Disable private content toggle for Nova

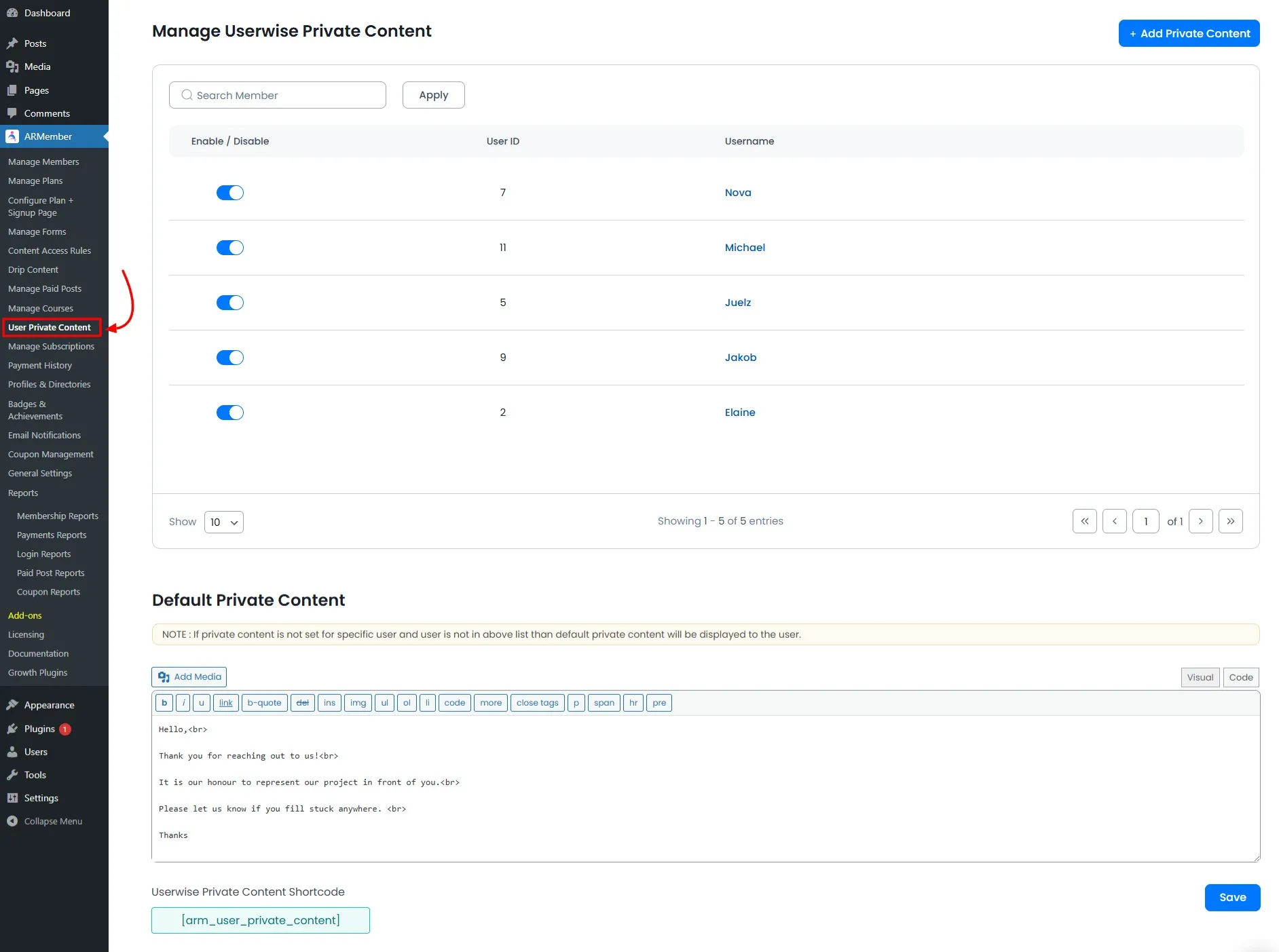point(230,192)
